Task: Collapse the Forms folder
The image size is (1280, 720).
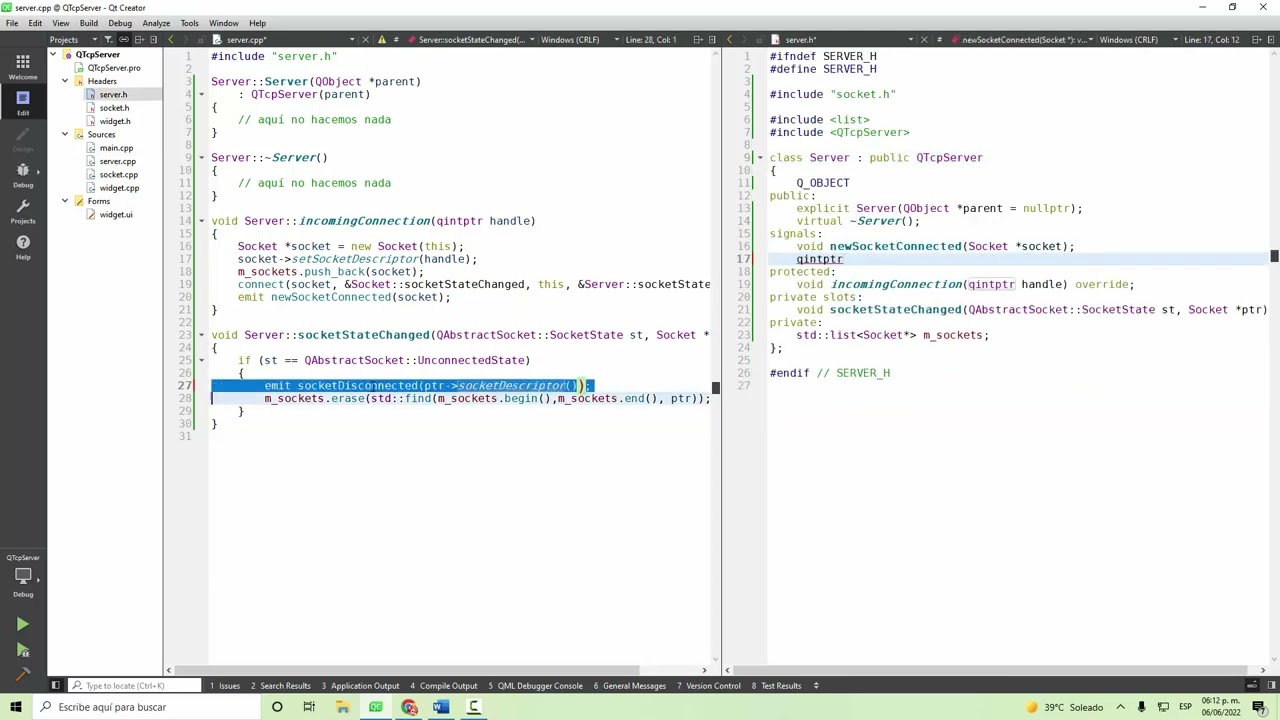Action: (65, 201)
